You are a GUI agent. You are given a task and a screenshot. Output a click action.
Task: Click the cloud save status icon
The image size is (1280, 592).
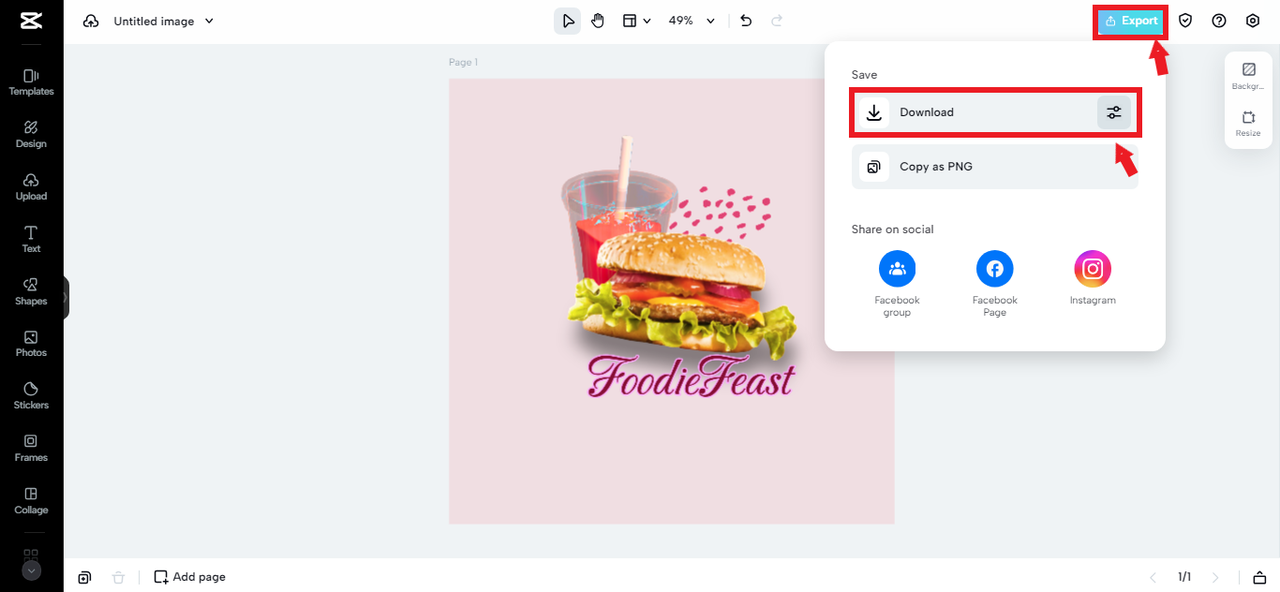coord(91,21)
